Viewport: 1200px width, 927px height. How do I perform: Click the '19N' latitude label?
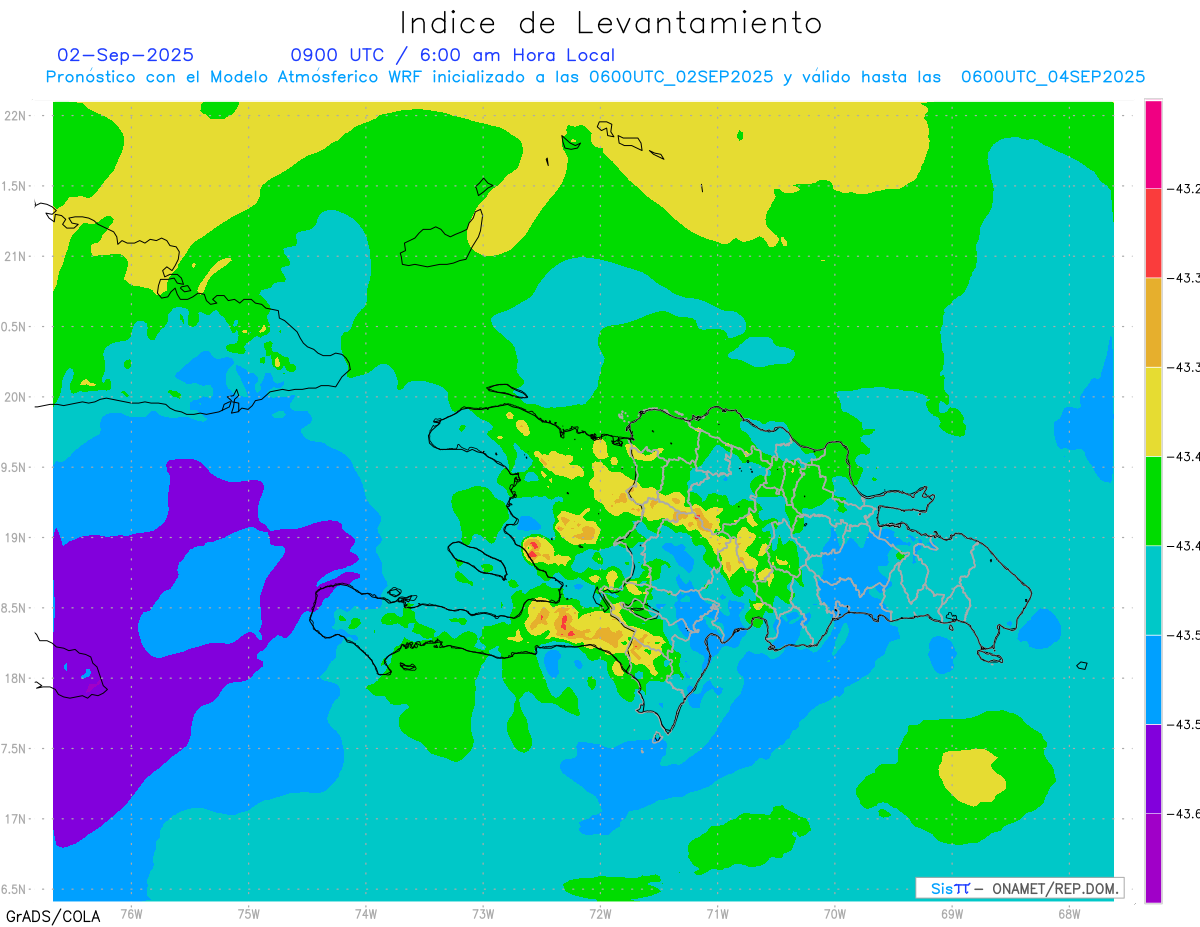tap(17, 538)
